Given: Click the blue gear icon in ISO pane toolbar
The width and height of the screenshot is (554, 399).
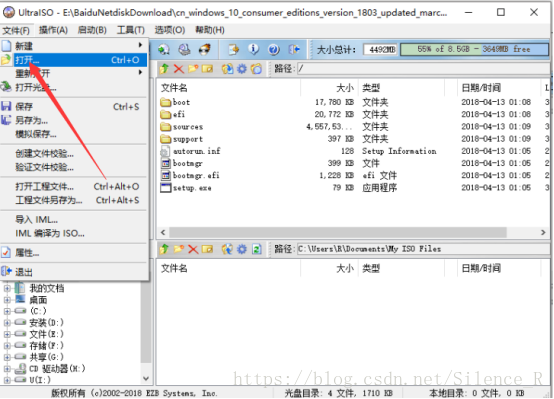Looking at the screenshot, I should coord(242,69).
